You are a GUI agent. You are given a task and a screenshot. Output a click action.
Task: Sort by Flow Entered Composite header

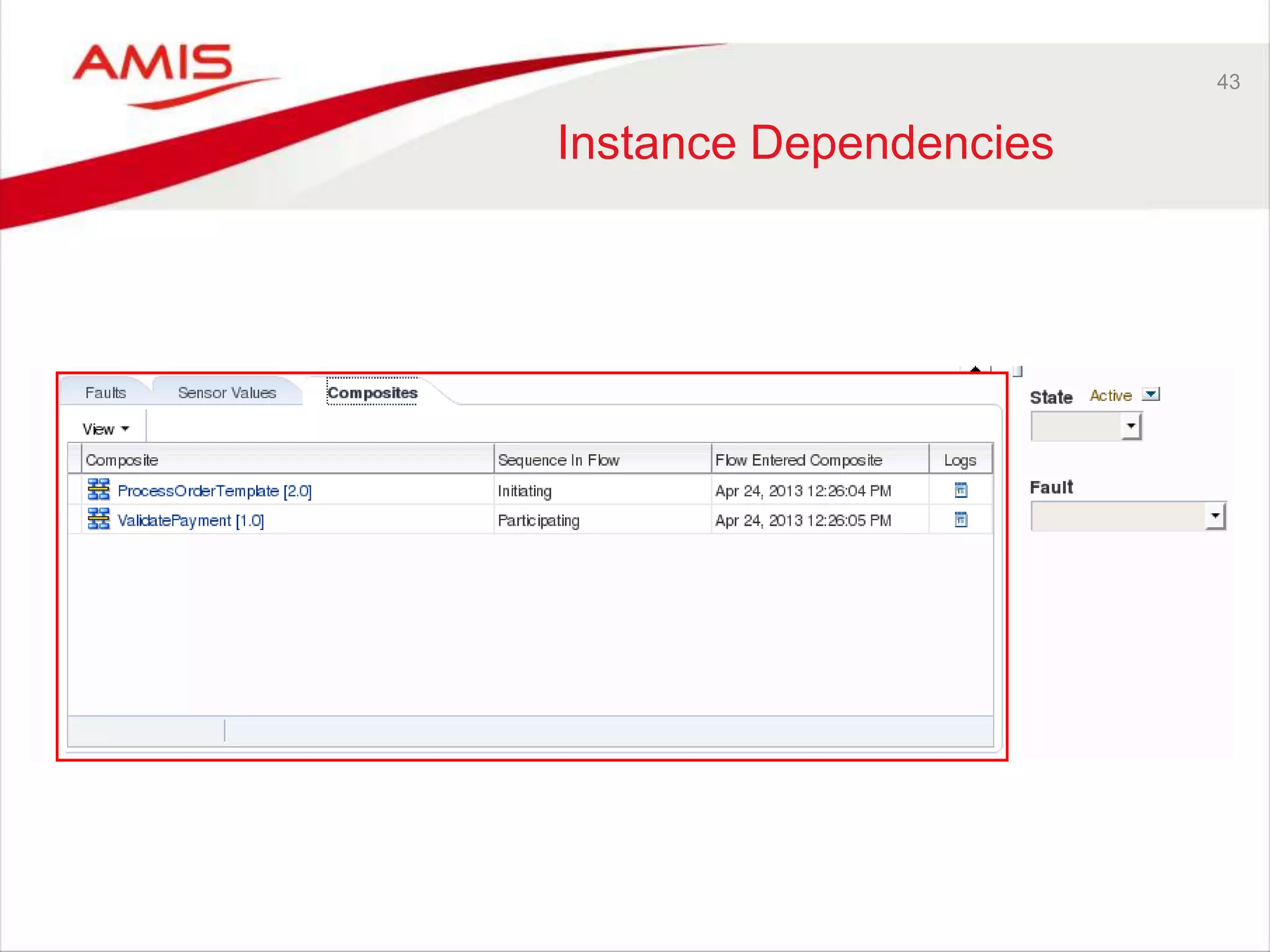[x=820, y=460]
